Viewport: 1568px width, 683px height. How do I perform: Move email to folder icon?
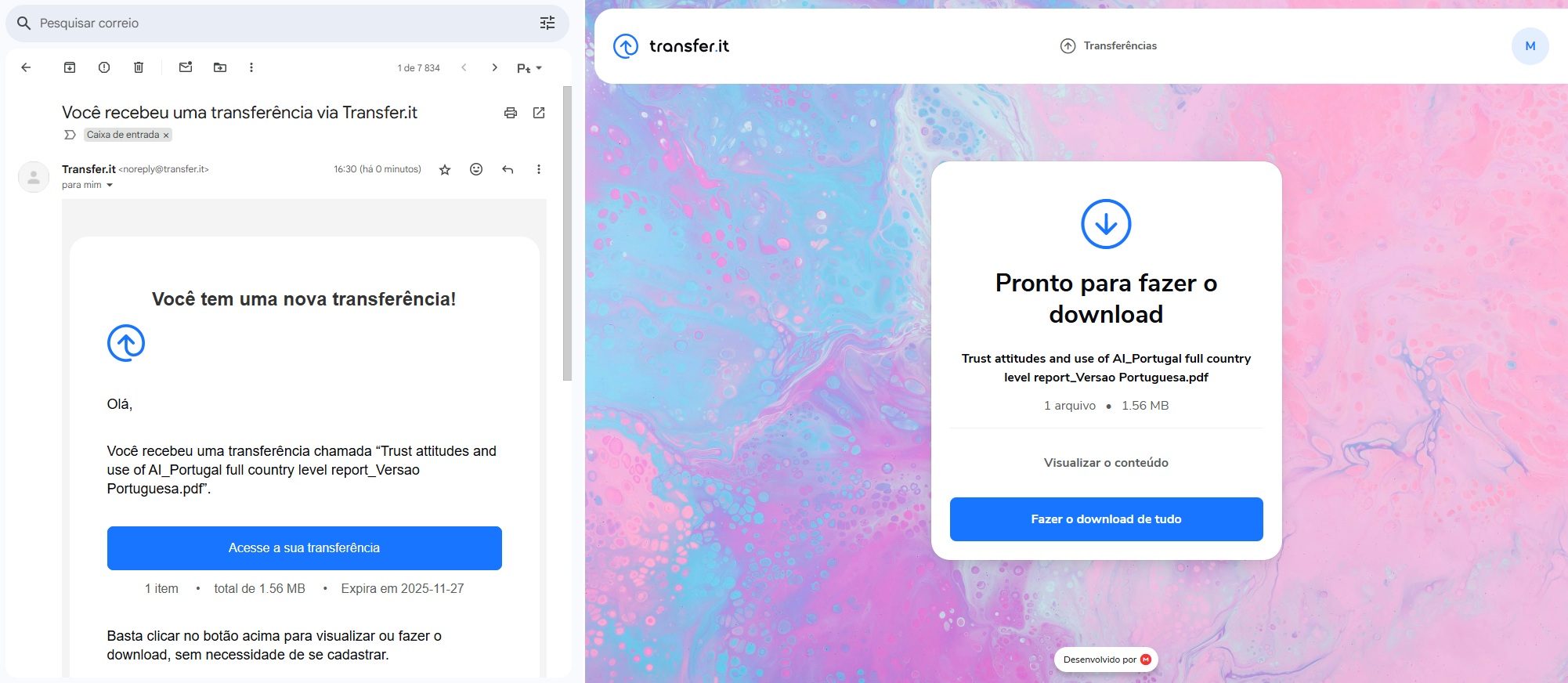click(220, 67)
